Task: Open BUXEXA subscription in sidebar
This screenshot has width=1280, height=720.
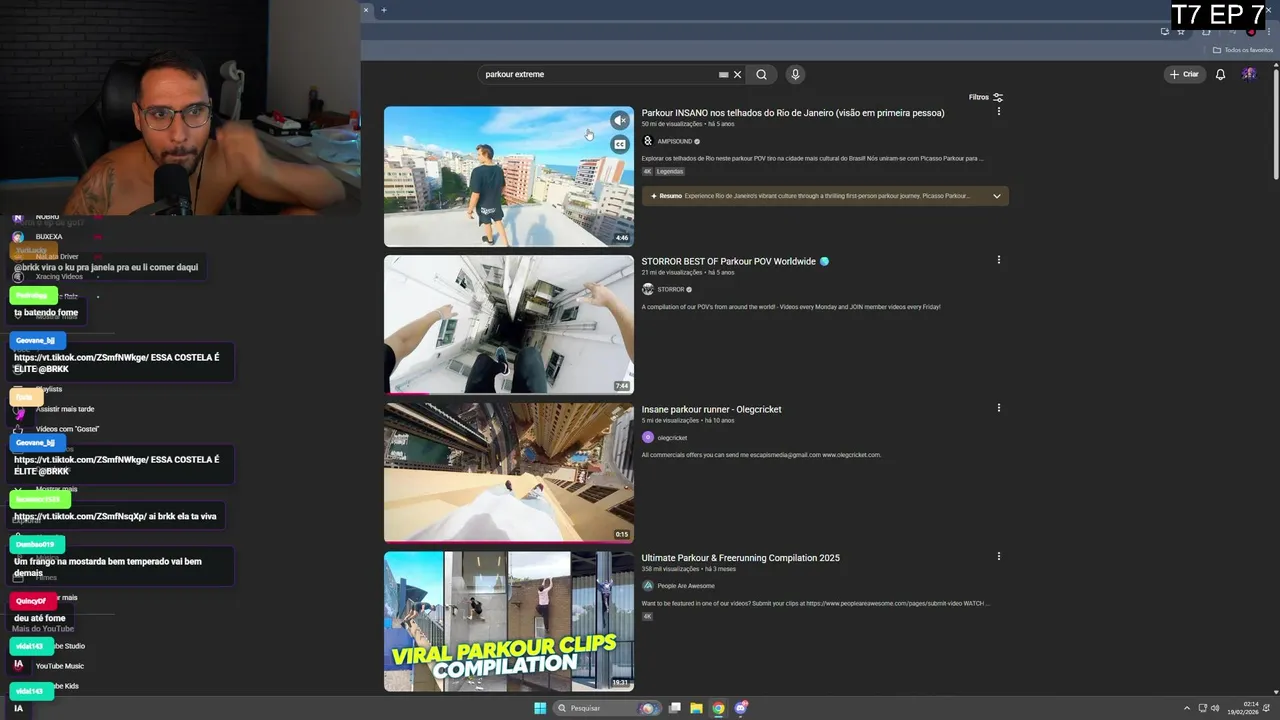Action: [x=48, y=237]
